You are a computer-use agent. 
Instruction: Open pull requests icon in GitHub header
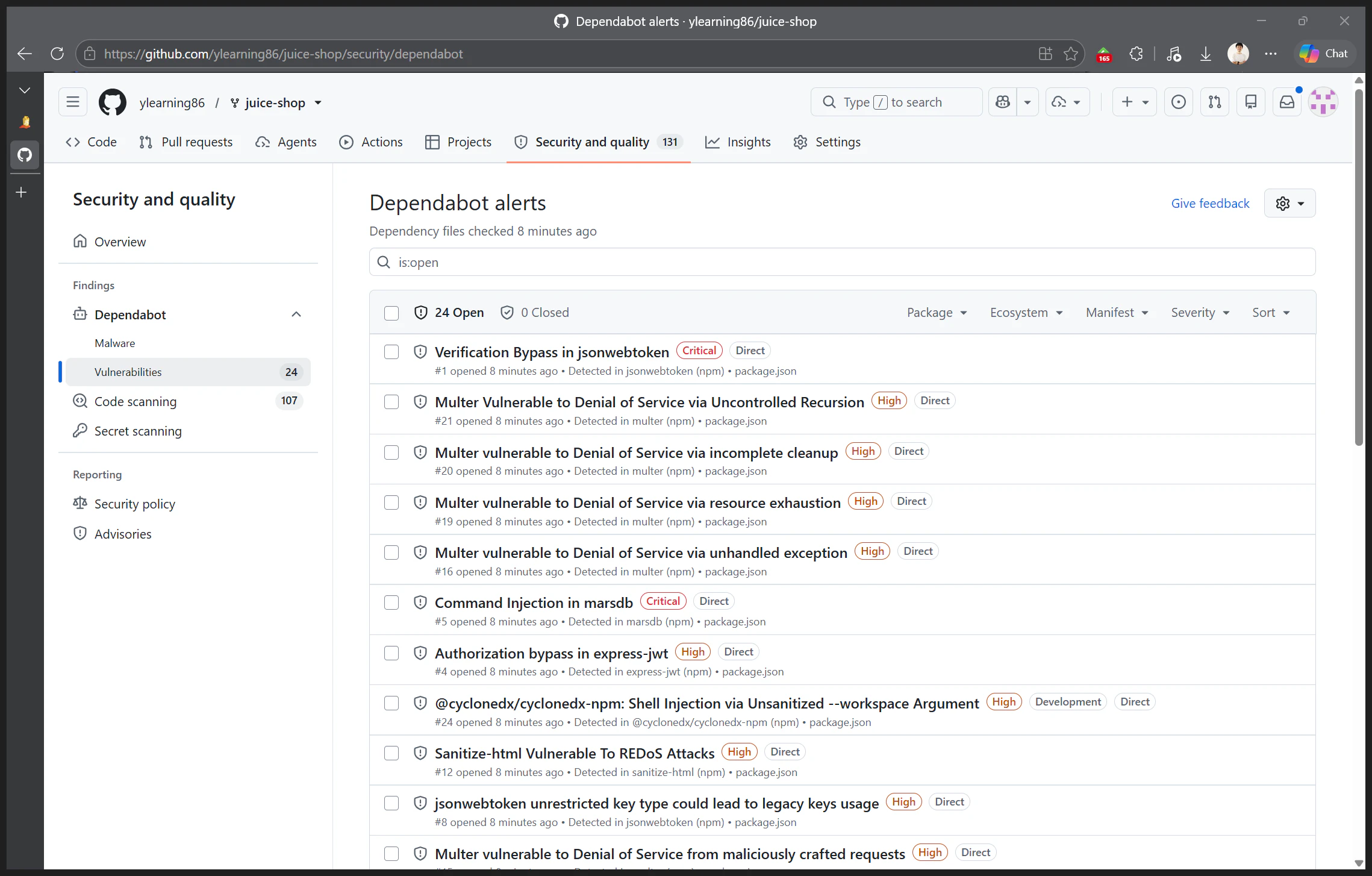click(1215, 102)
